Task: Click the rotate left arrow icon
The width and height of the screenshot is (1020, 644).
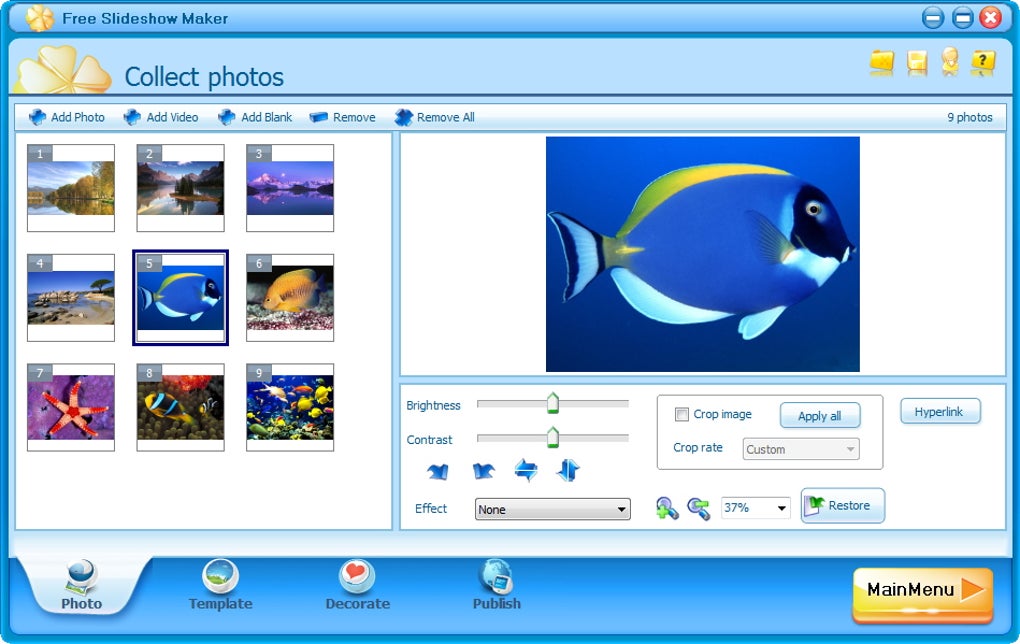Action: pyautogui.click(x=438, y=471)
